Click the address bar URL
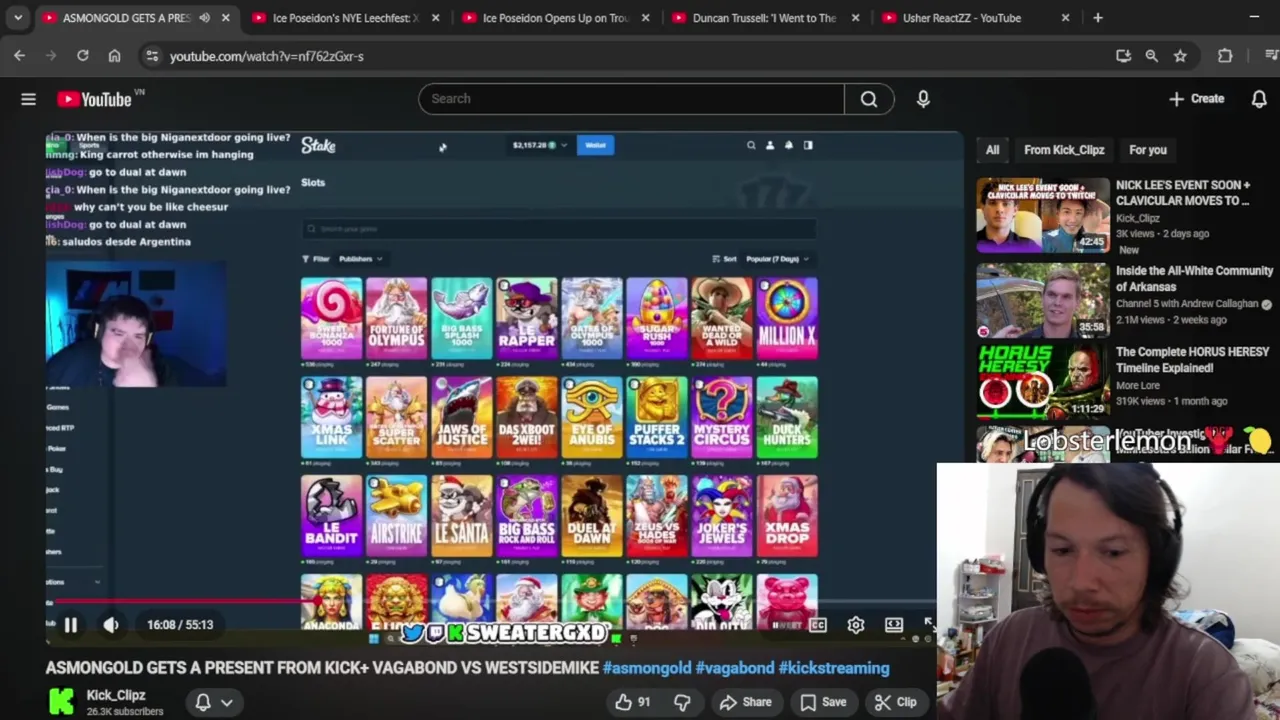 tap(267, 56)
